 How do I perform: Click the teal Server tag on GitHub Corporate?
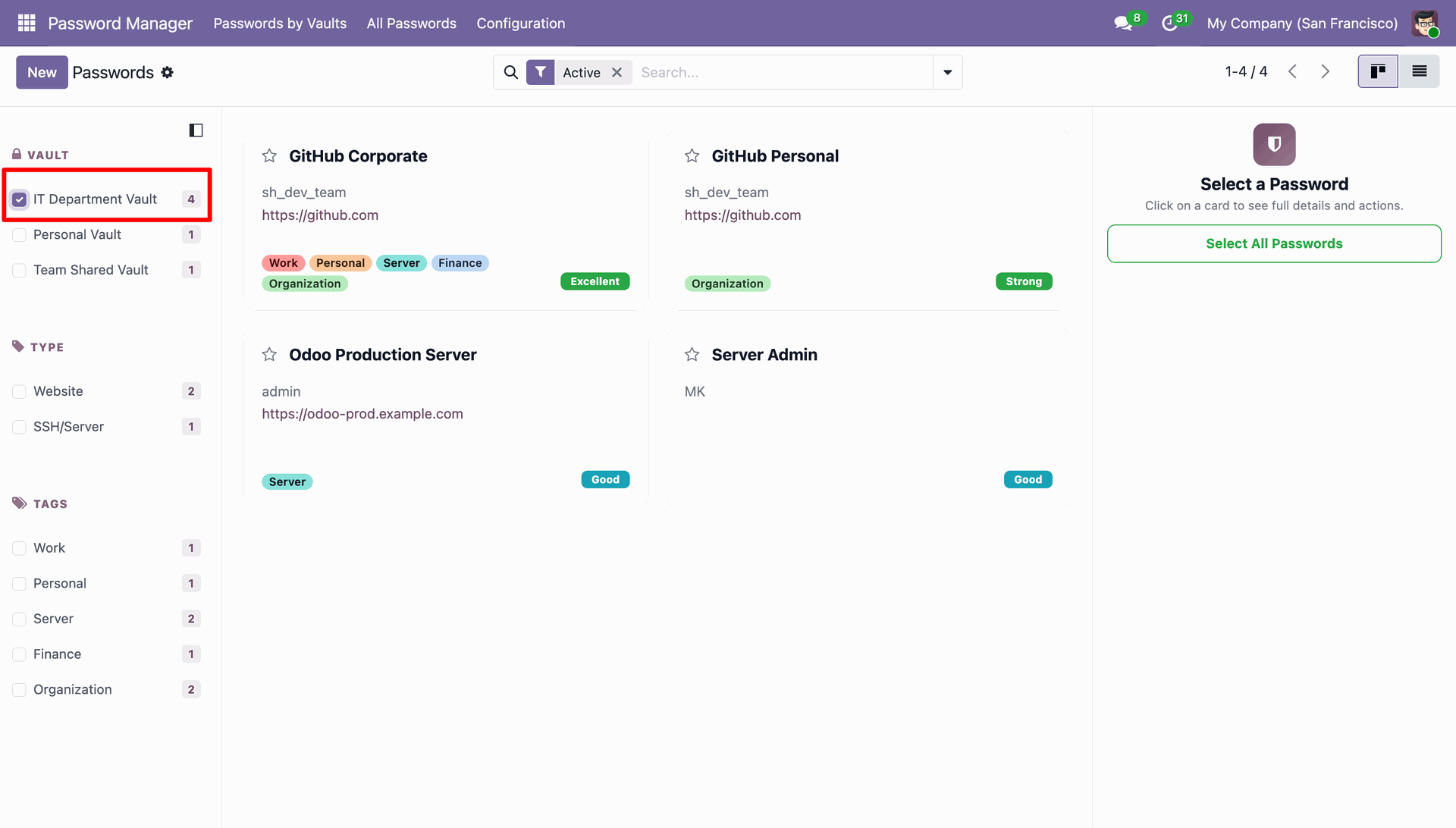tap(402, 263)
